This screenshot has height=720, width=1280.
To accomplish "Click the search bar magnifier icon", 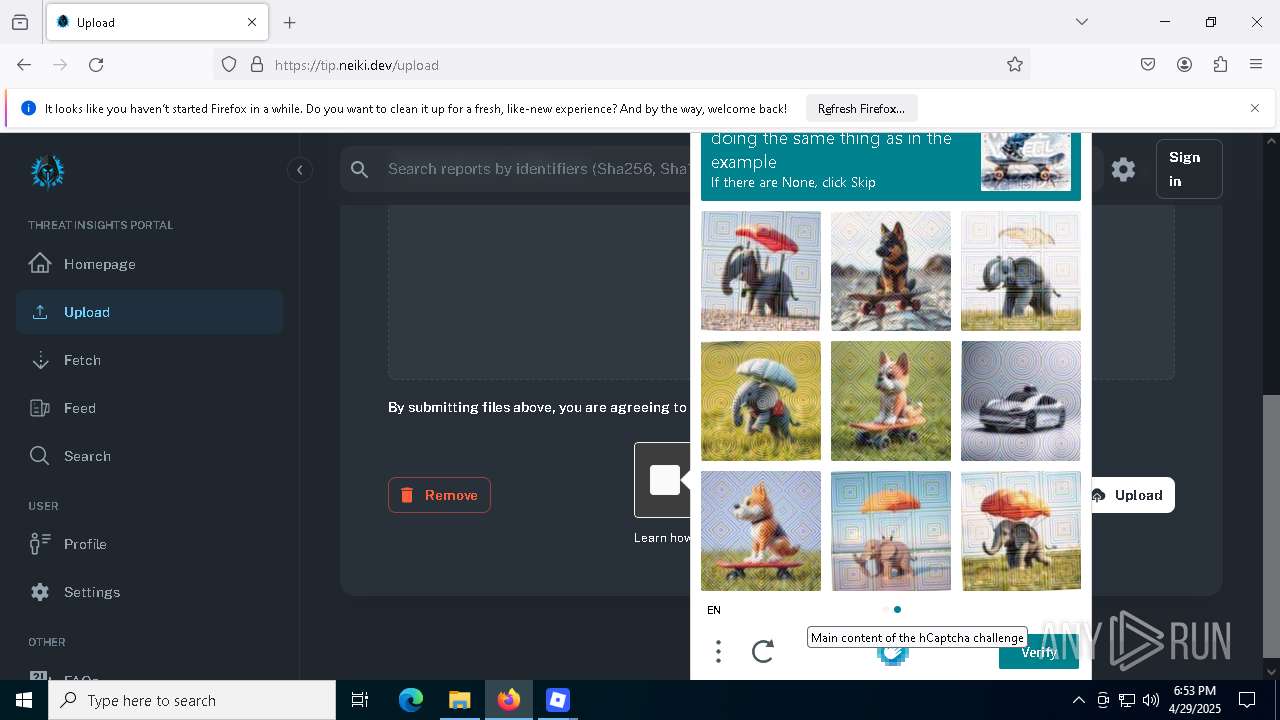I will 360,169.
